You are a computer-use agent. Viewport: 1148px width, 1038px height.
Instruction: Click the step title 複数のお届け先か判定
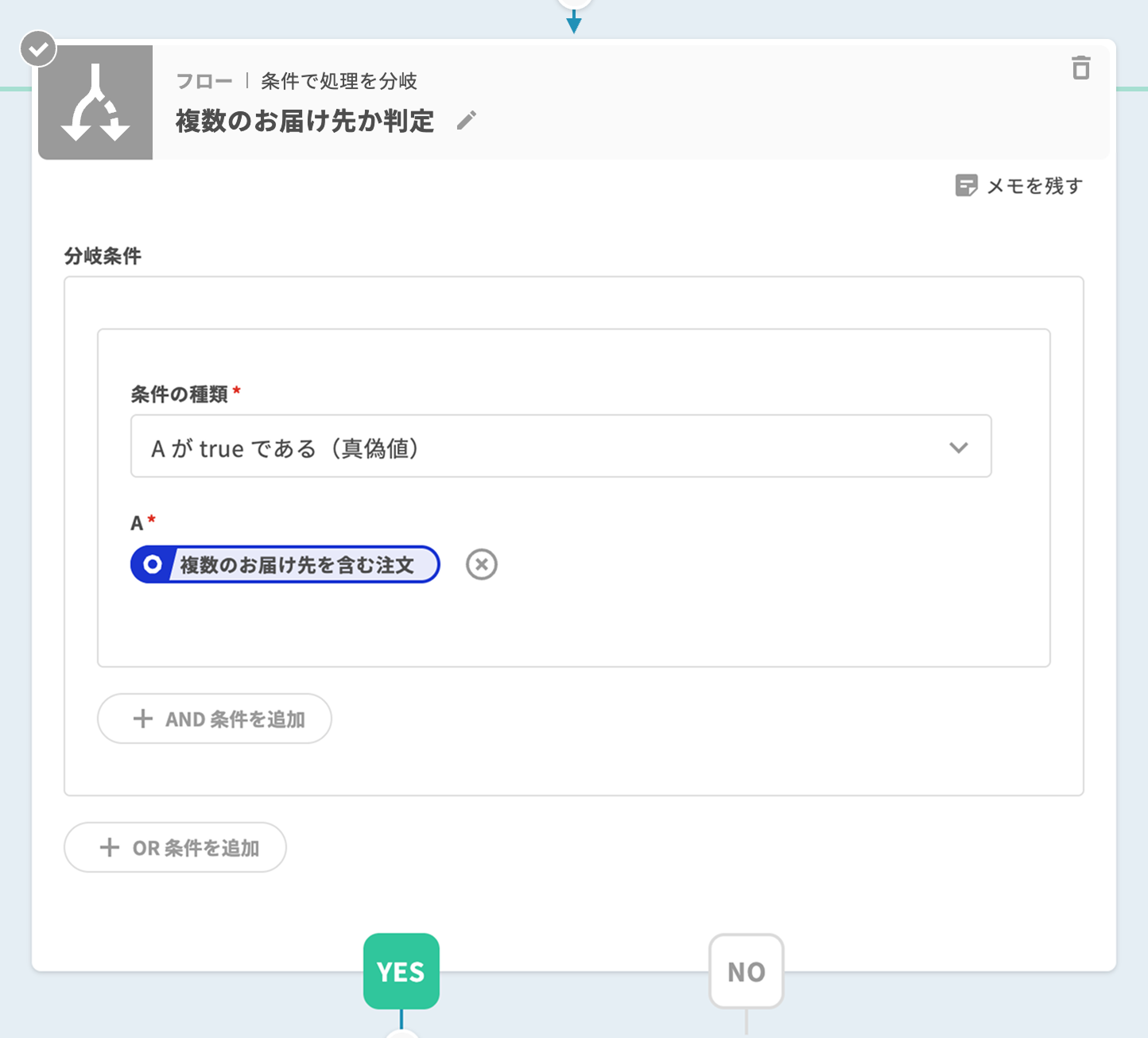click(x=304, y=121)
